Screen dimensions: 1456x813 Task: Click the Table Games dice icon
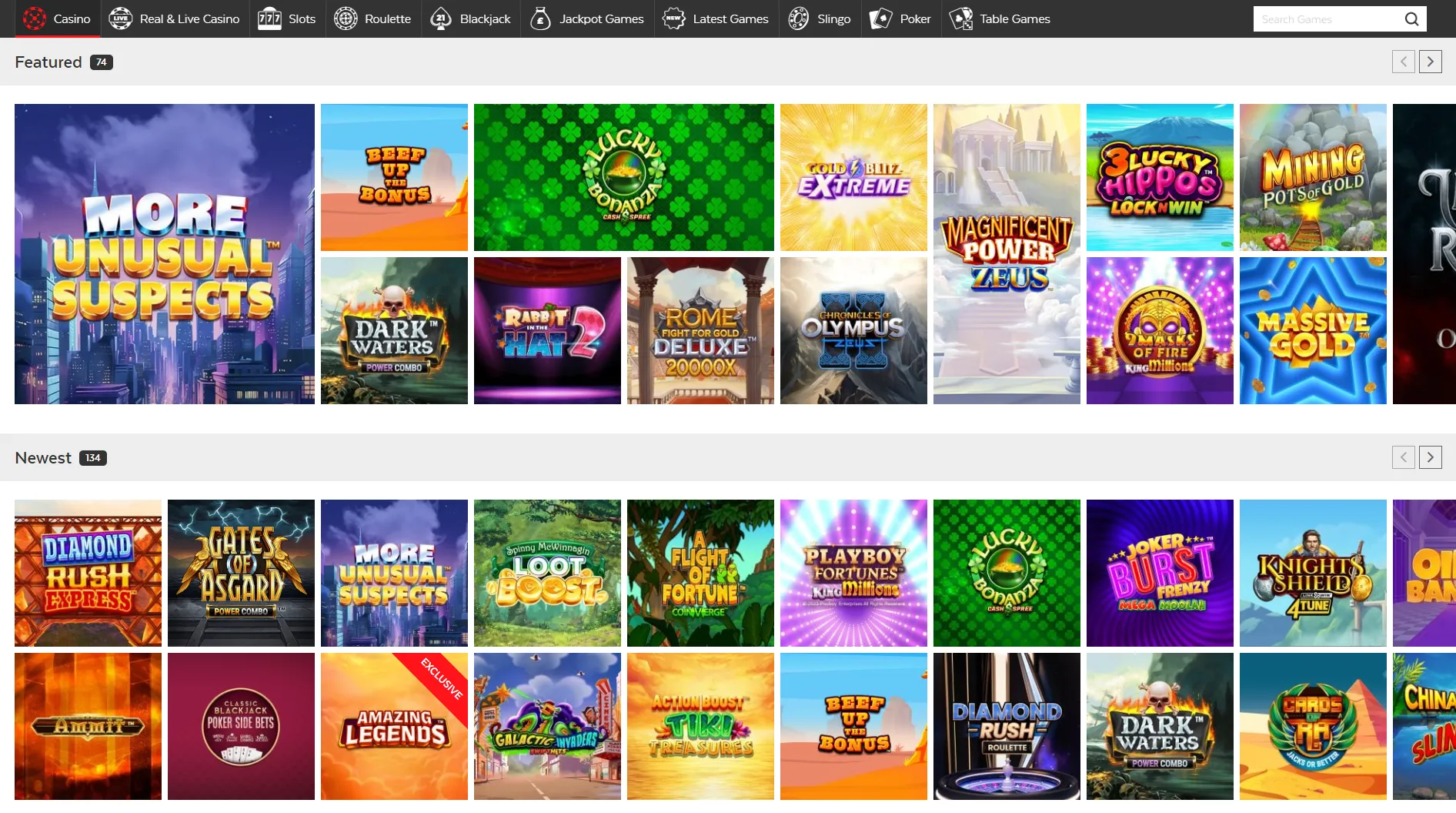(x=960, y=18)
